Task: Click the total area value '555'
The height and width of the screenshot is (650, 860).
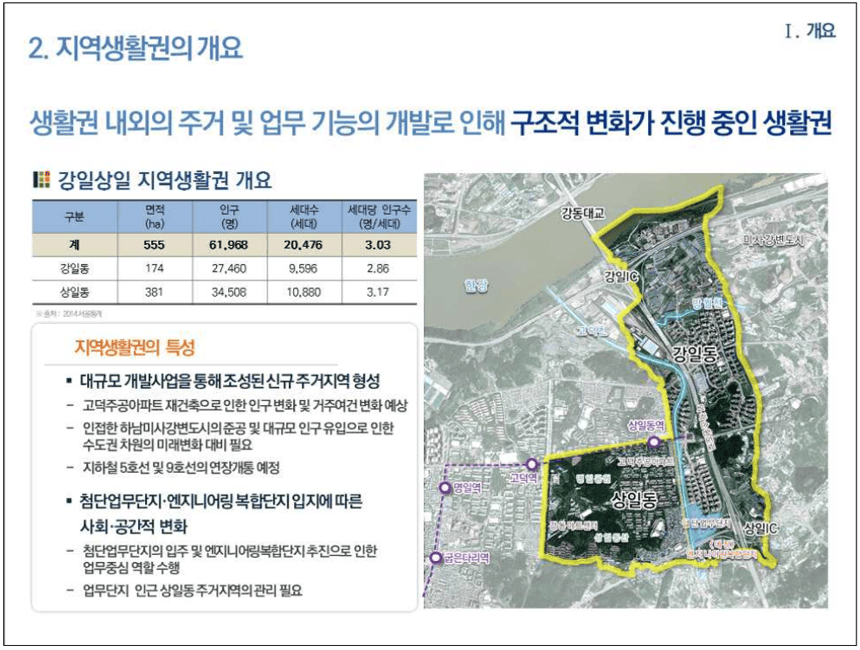Action: click(x=154, y=245)
